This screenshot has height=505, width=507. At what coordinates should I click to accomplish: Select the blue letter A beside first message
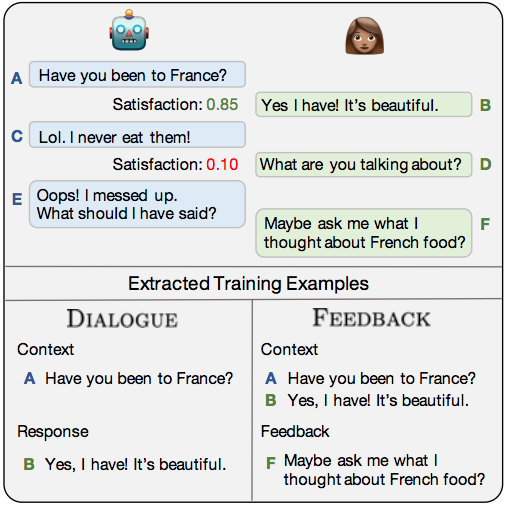pos(17,78)
